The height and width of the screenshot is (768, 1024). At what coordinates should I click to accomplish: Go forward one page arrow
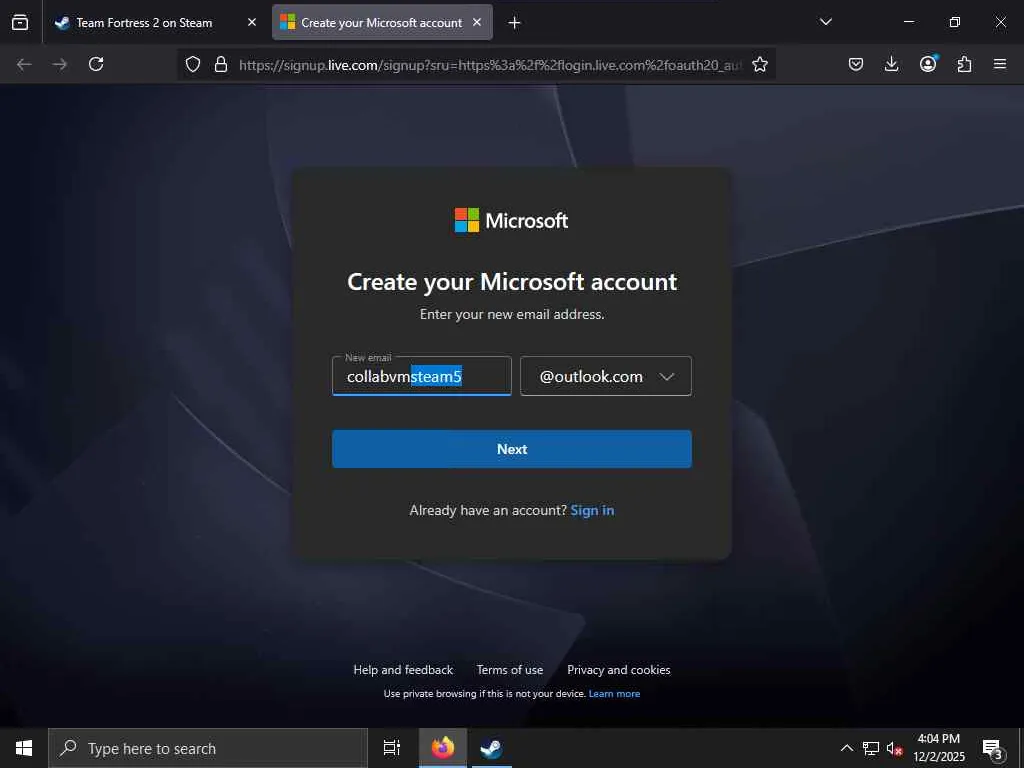[60, 64]
